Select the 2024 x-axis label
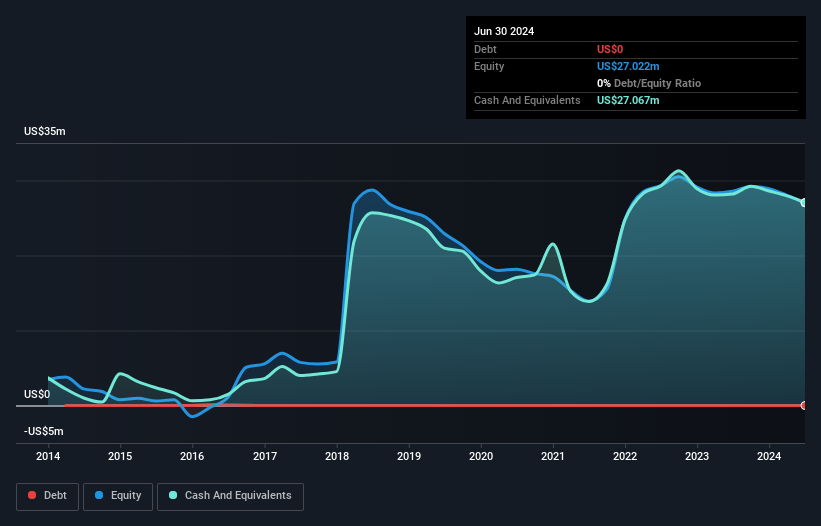Viewport: 821px width, 526px height. point(769,456)
